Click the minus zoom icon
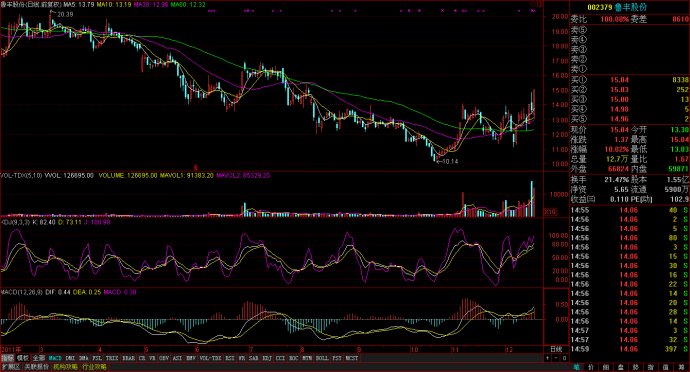The image size is (690, 372). click(x=556, y=358)
